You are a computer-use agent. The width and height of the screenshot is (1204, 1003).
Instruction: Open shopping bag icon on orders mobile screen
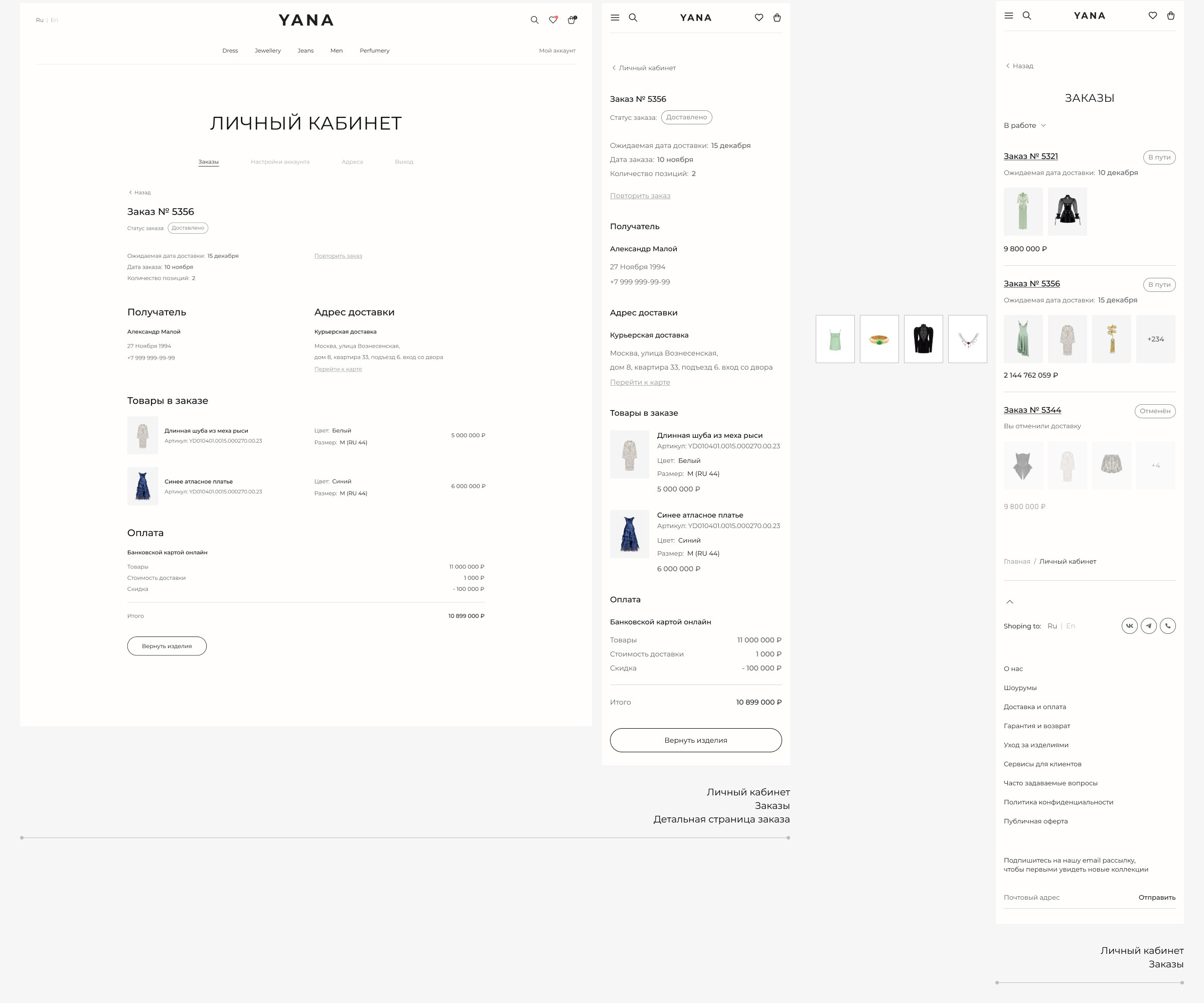coord(1171,16)
